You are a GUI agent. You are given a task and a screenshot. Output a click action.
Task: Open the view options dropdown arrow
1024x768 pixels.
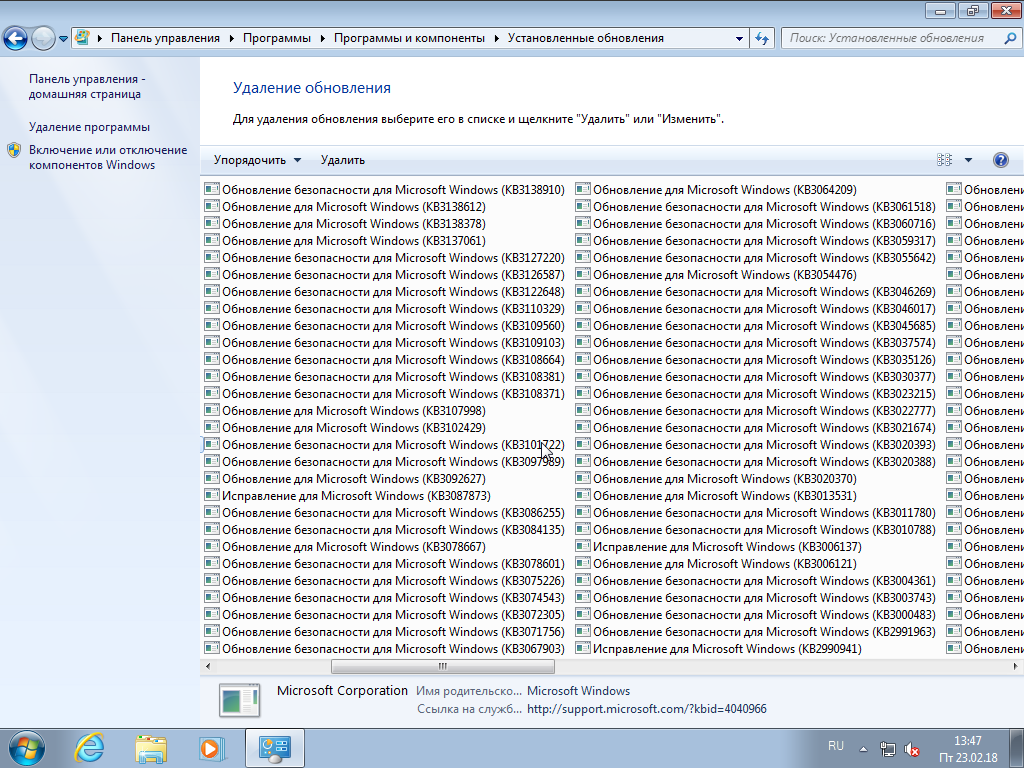[x=968, y=160]
